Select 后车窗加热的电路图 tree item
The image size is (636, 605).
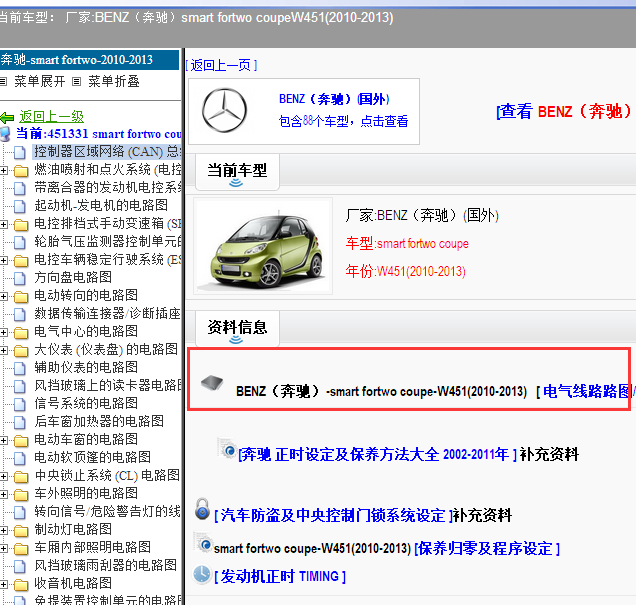tap(99, 422)
